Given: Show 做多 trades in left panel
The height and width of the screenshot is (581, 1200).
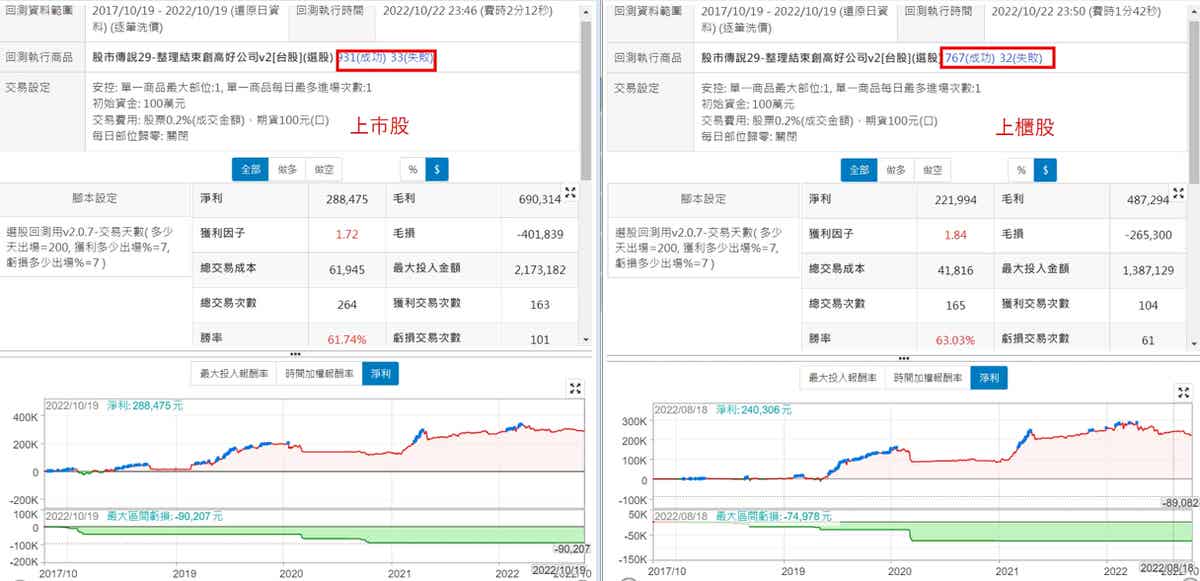Looking at the screenshot, I should coord(286,170).
